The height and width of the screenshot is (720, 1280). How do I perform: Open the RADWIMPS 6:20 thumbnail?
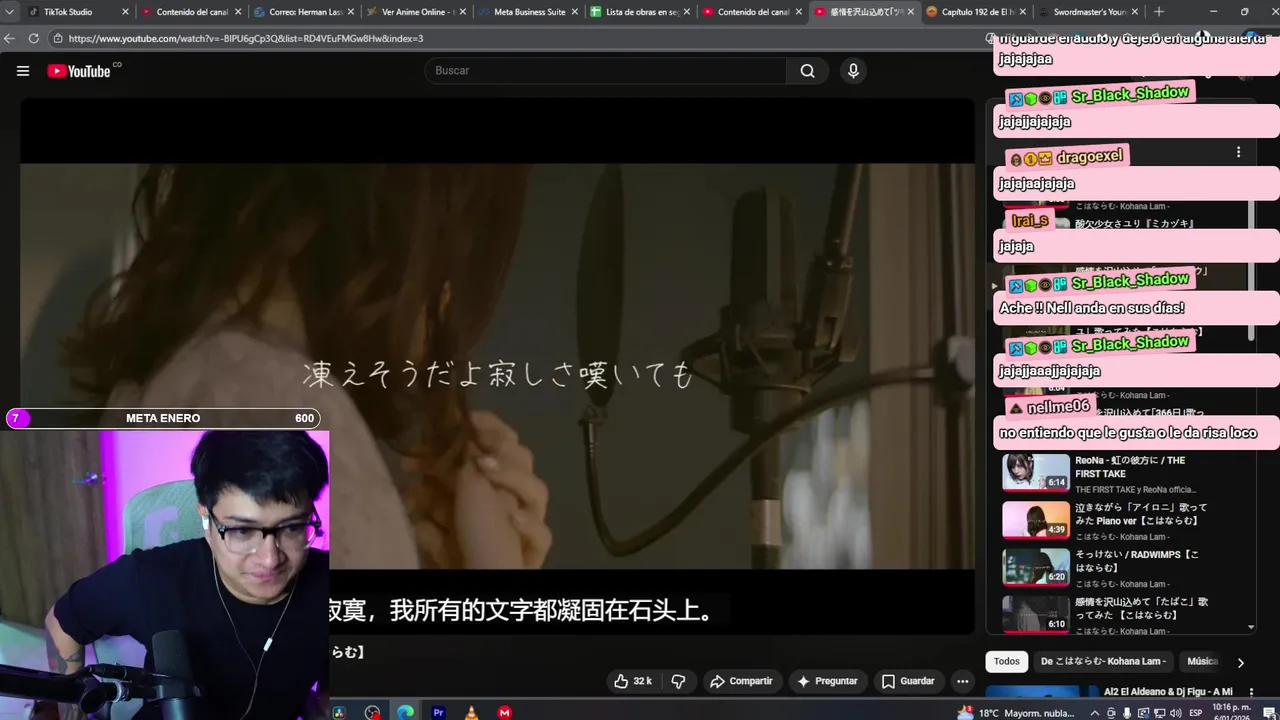[x=1036, y=567]
